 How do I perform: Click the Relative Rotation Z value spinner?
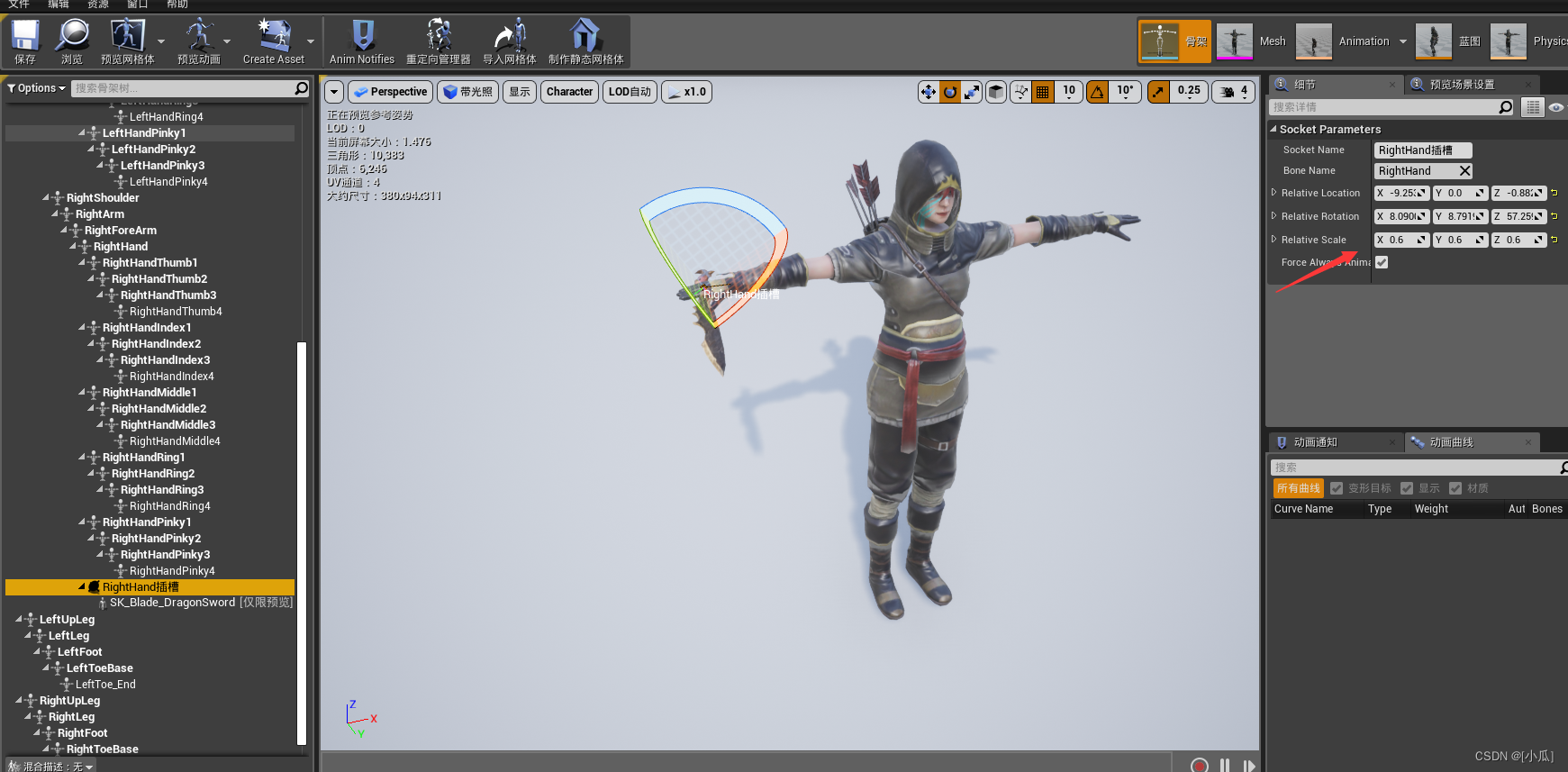1518,216
